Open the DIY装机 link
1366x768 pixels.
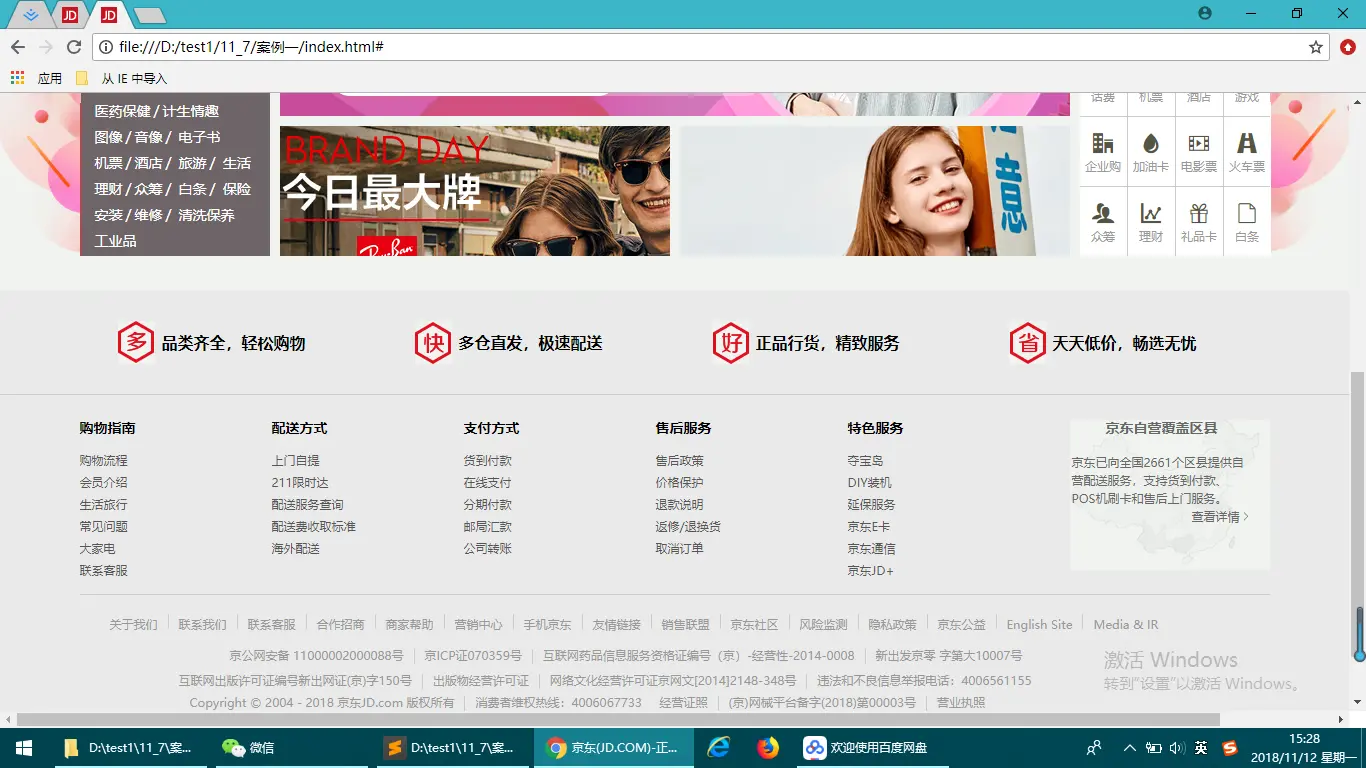869,483
